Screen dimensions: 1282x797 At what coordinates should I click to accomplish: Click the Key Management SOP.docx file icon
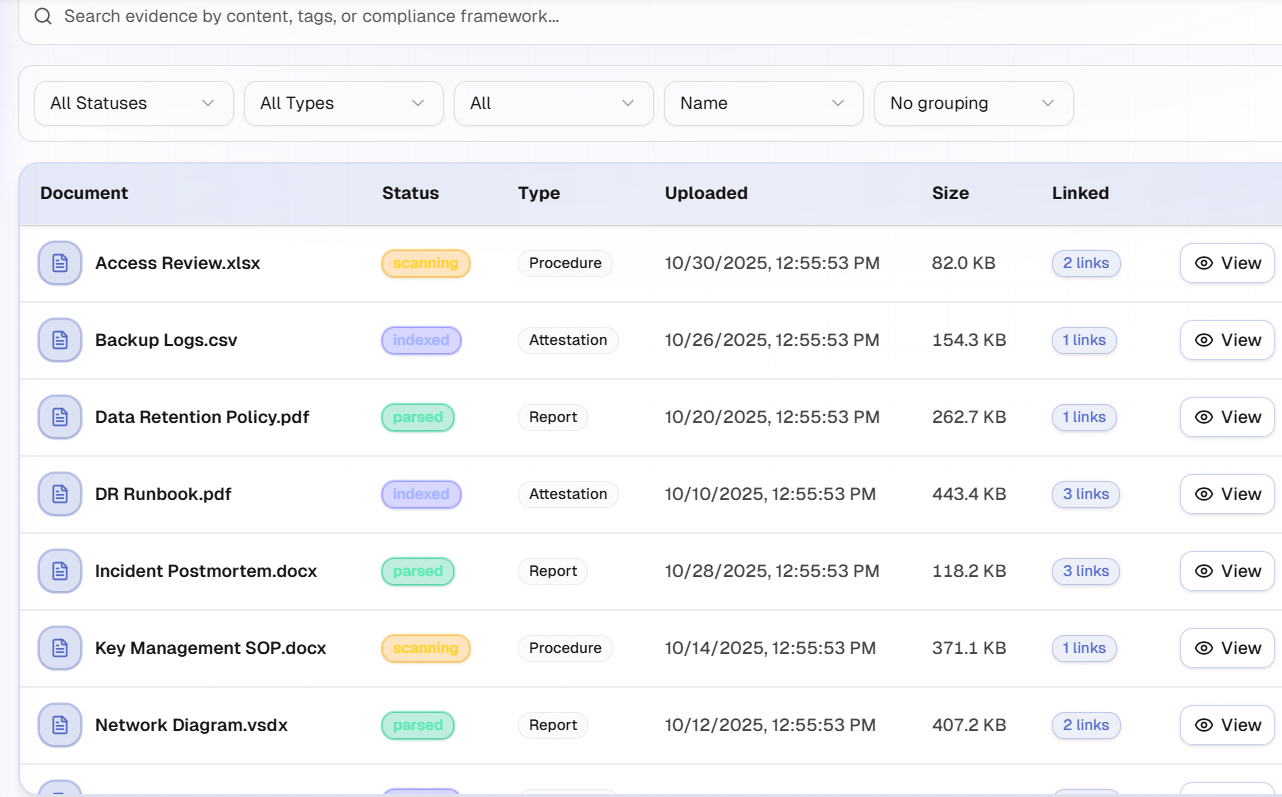pyautogui.click(x=59, y=648)
